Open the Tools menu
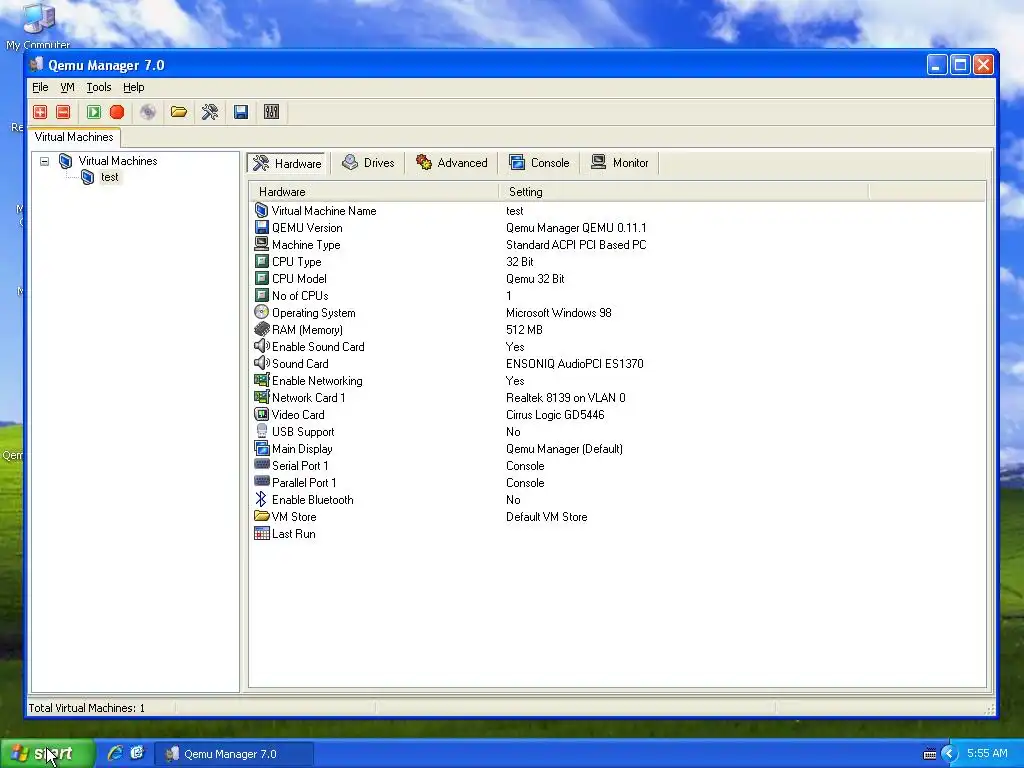 pyautogui.click(x=99, y=87)
